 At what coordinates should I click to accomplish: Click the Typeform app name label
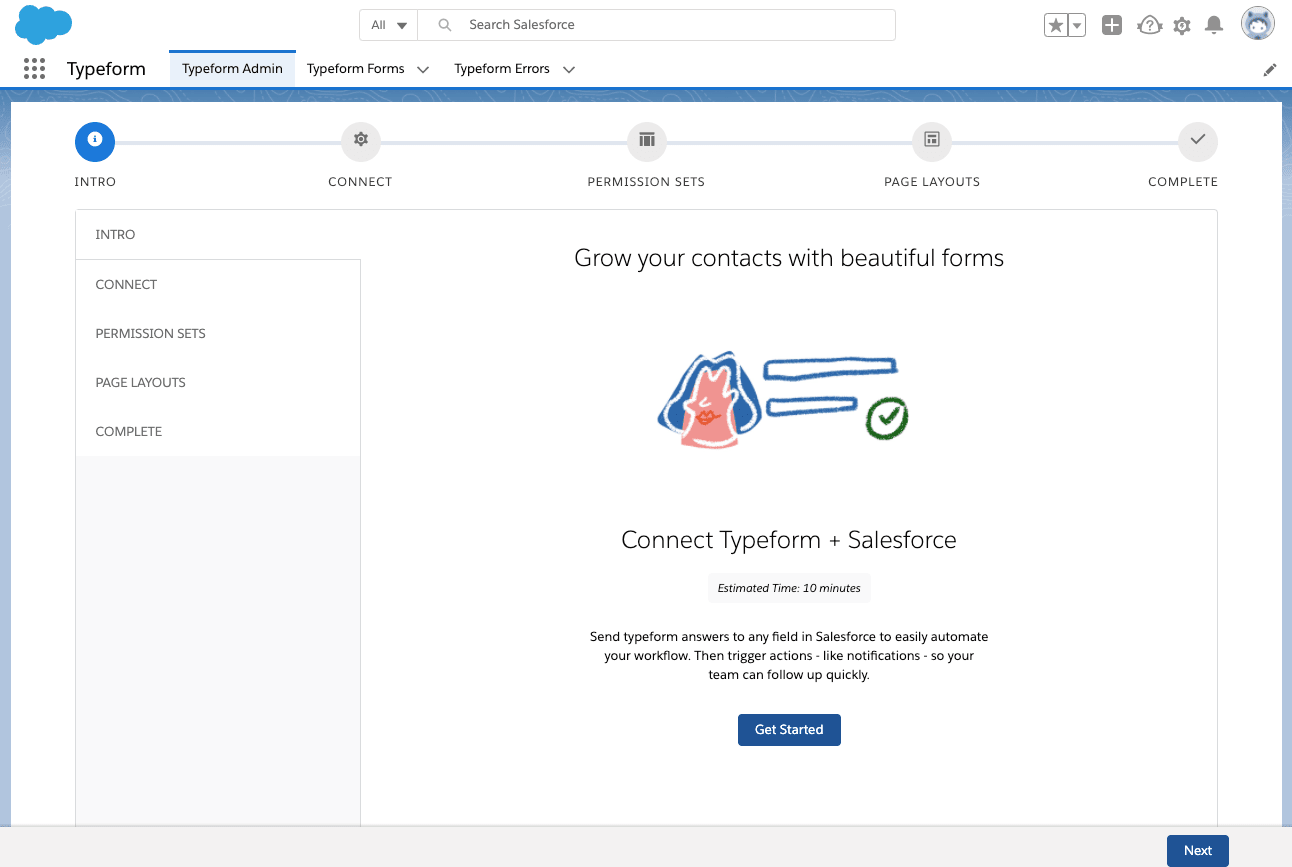106,69
